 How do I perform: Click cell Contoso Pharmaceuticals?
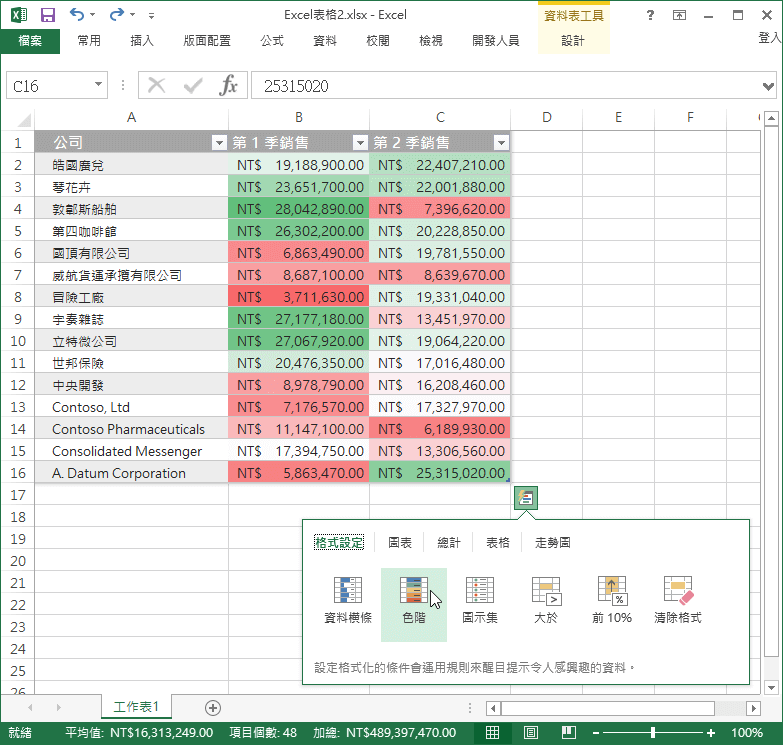131,429
